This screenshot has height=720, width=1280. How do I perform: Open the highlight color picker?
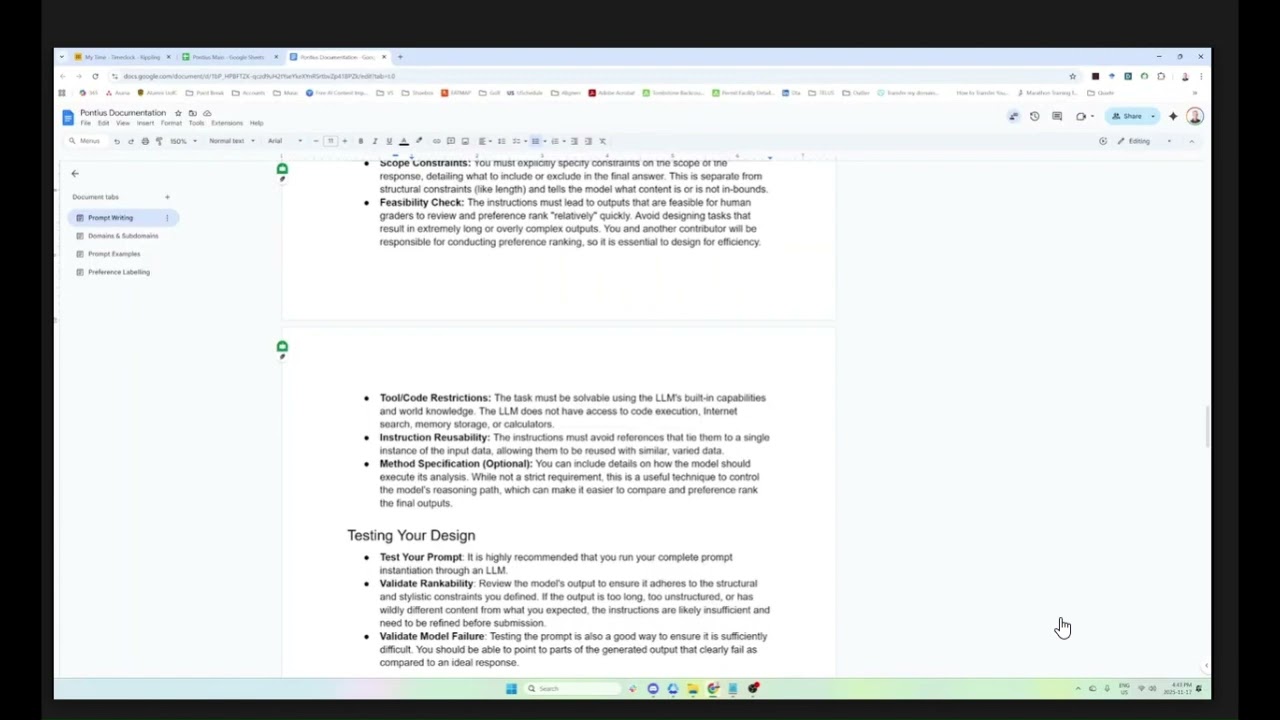(418, 141)
